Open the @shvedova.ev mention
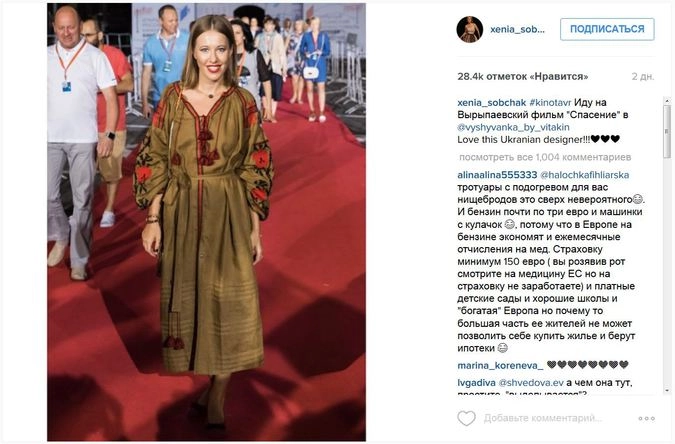This screenshot has width=675, height=444. click(x=531, y=383)
